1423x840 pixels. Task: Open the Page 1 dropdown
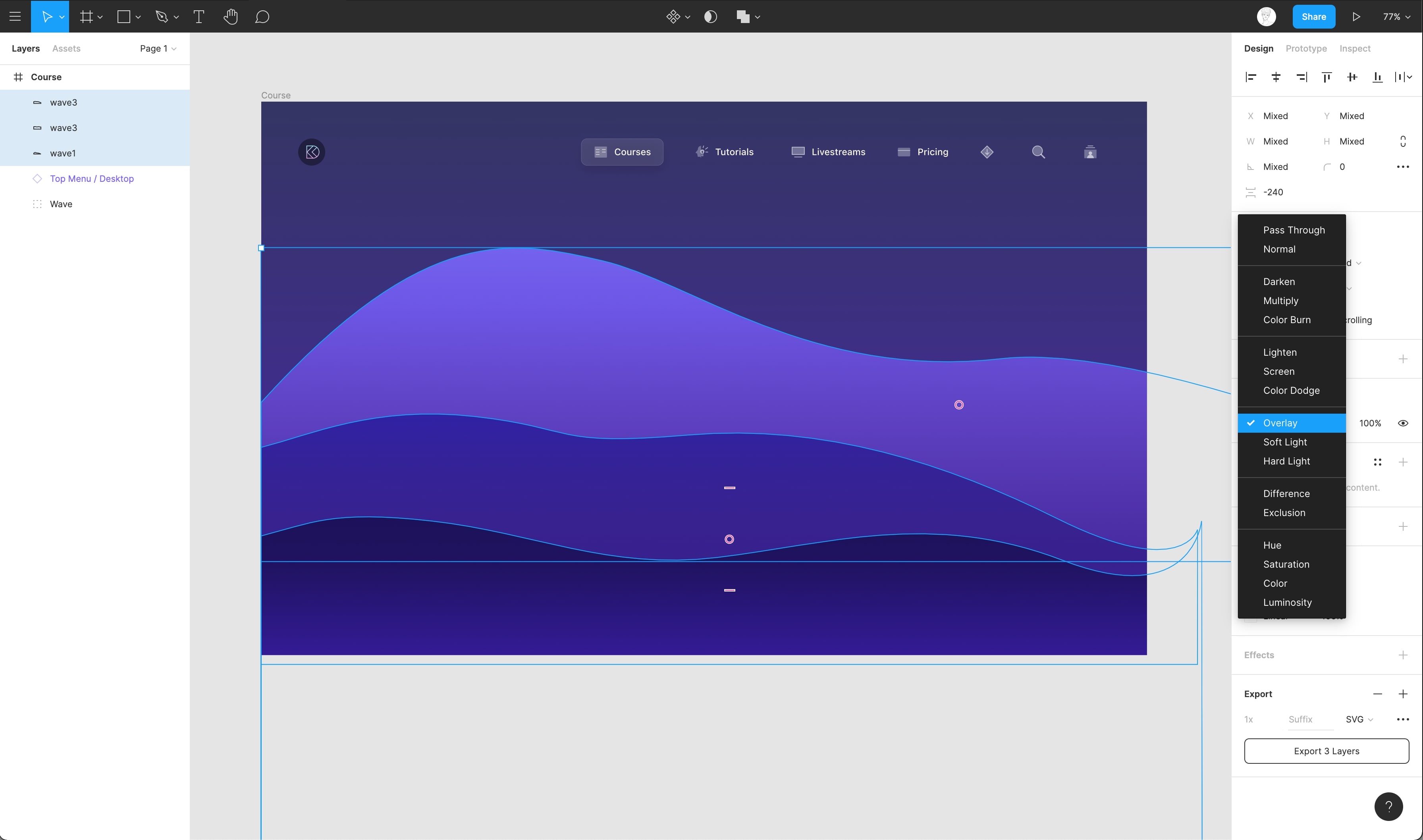(x=158, y=49)
